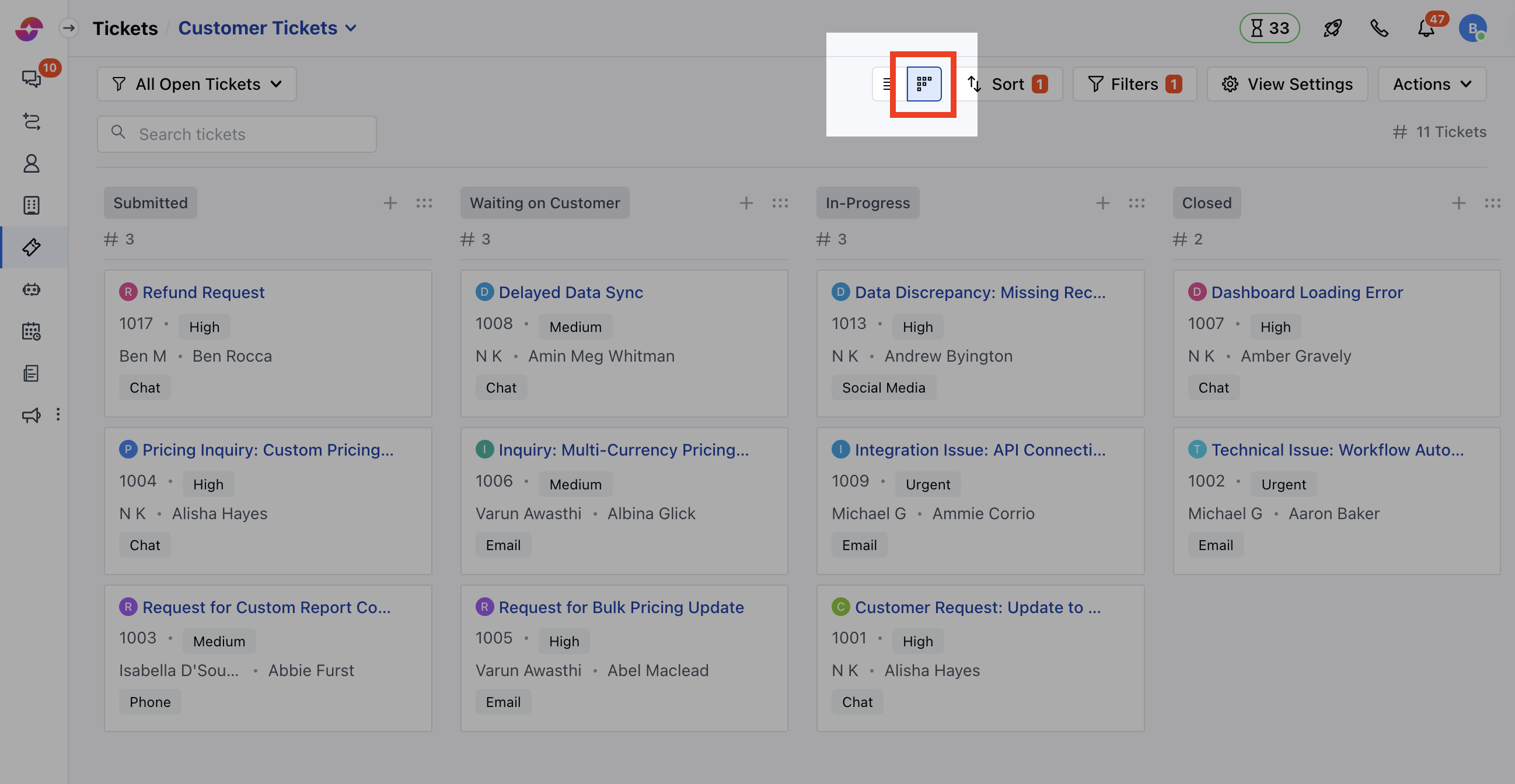Open the bot icon in sidebar
The height and width of the screenshot is (784, 1515).
[32, 289]
